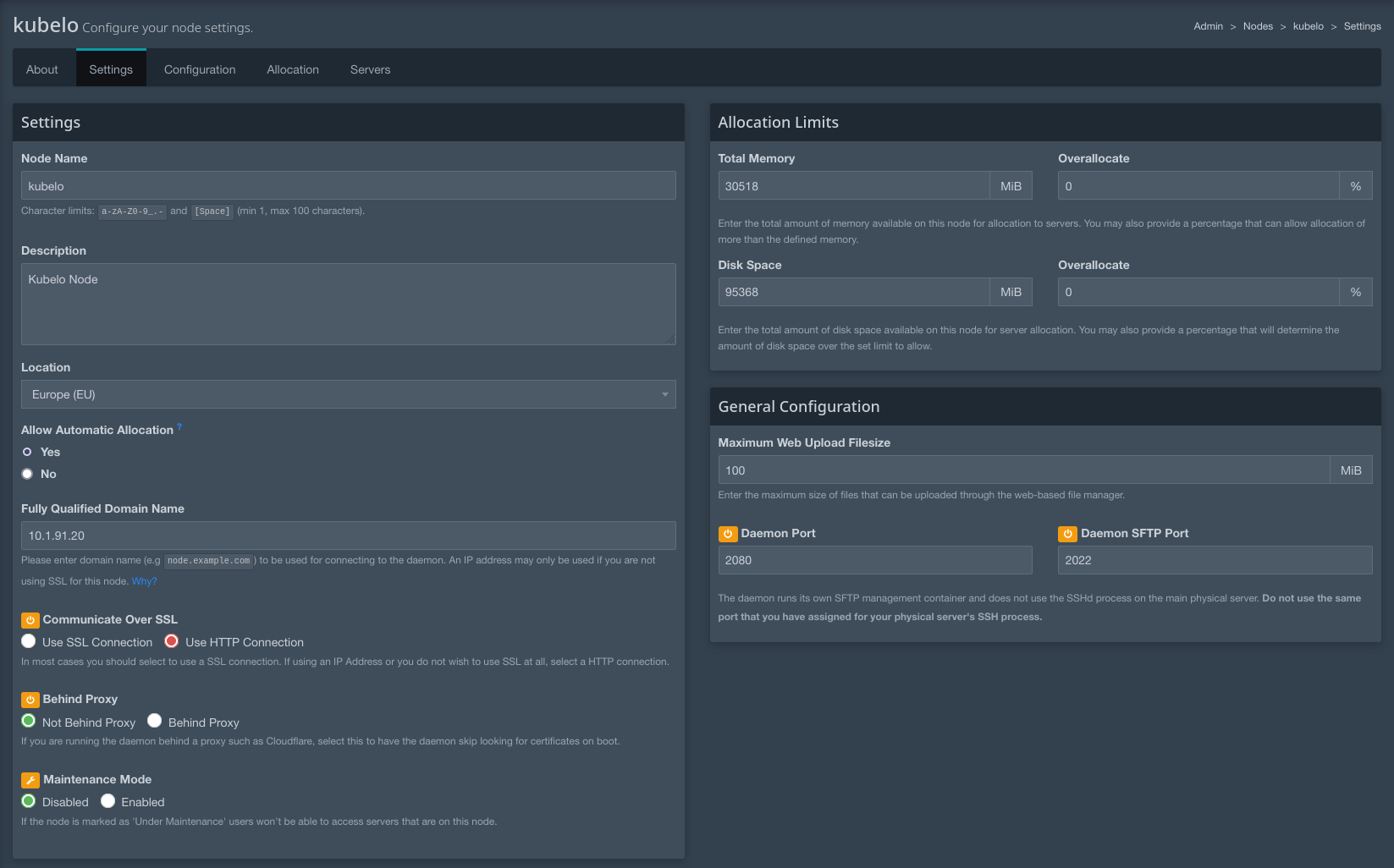
Task: Click the Nodes breadcrumb link
Action: point(1258,26)
